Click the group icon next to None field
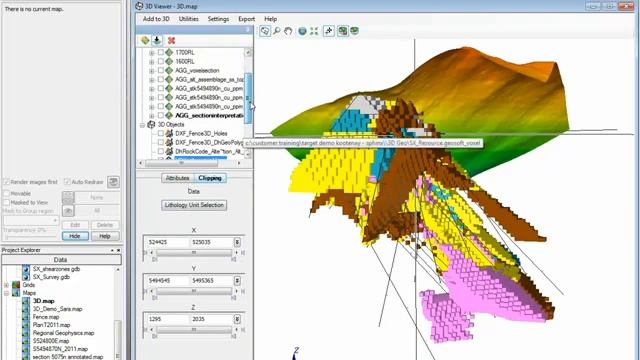 68,198
